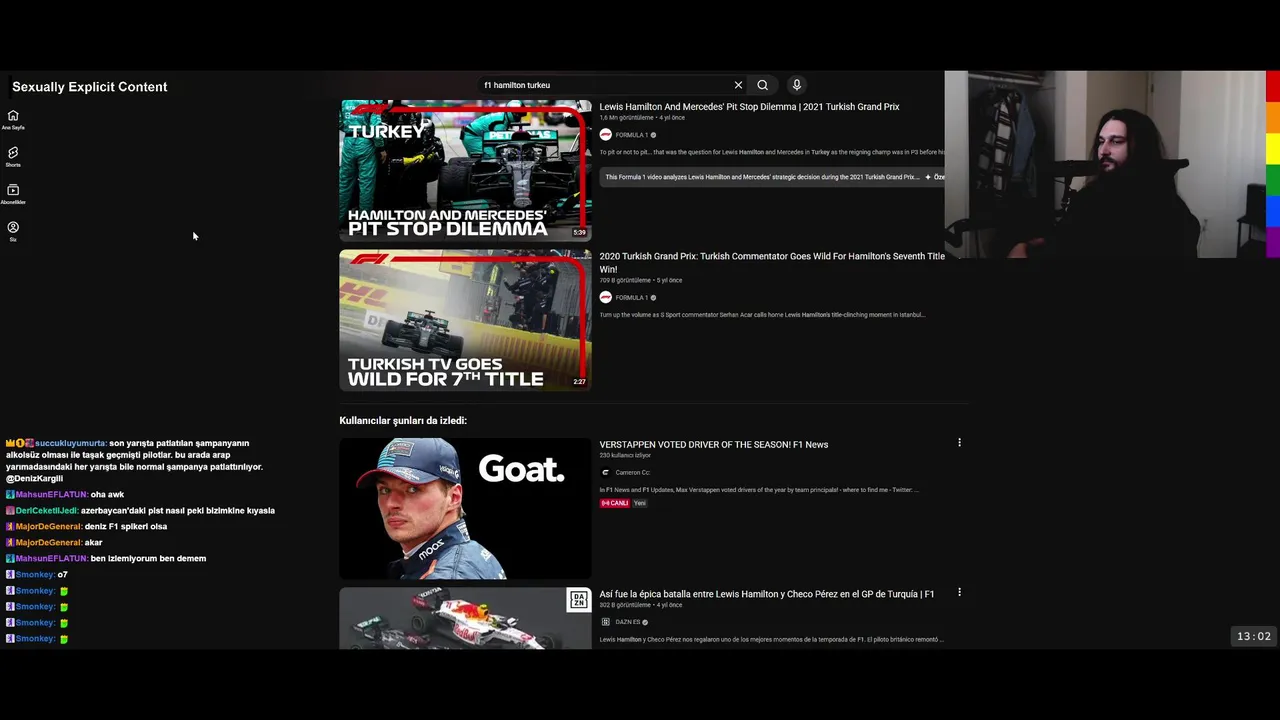Click '709 B görüntüleme • 5 yıl önce' stats

click(x=641, y=280)
